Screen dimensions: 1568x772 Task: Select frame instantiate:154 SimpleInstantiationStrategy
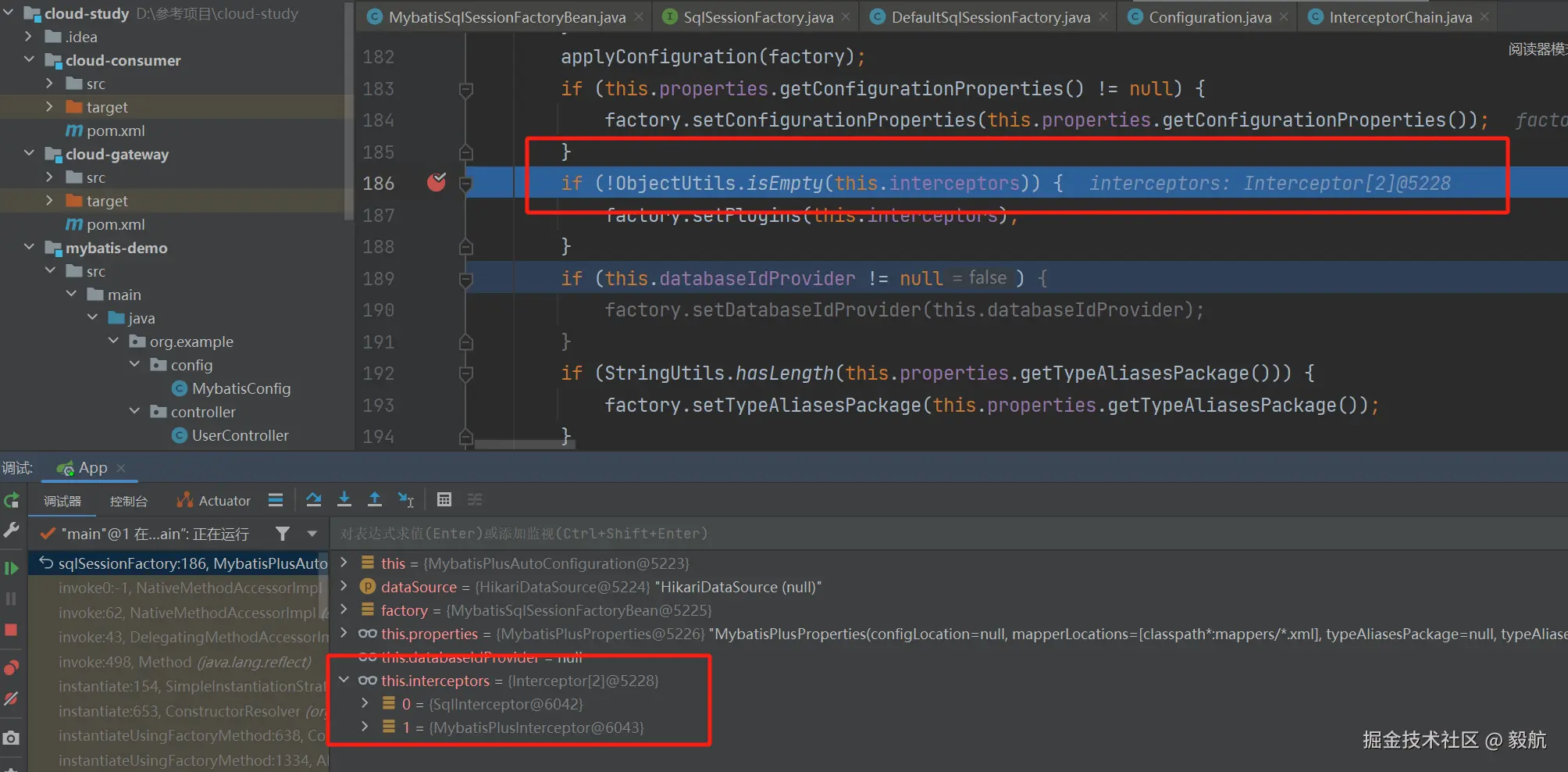(179, 686)
